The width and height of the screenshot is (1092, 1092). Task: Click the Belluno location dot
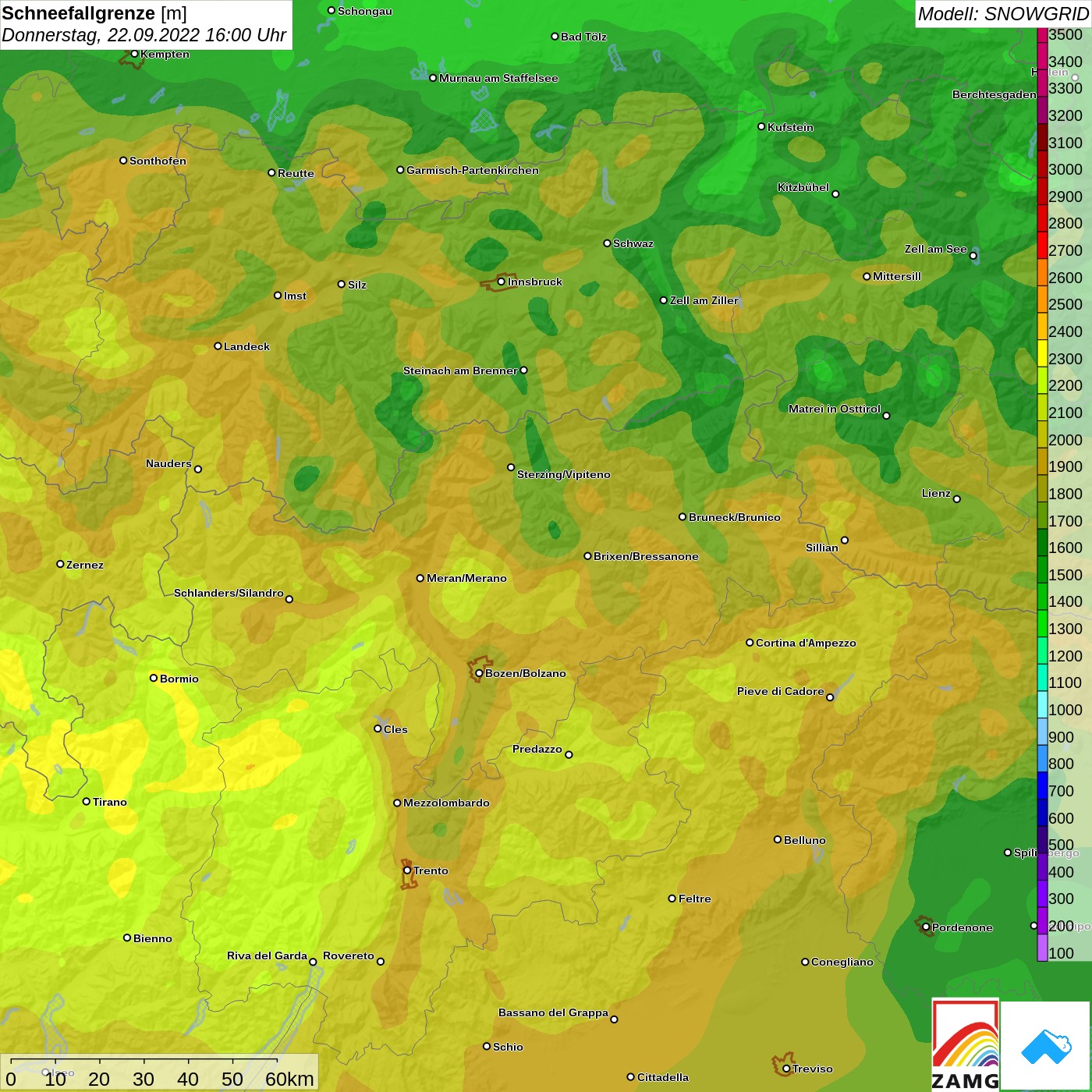[778, 839]
